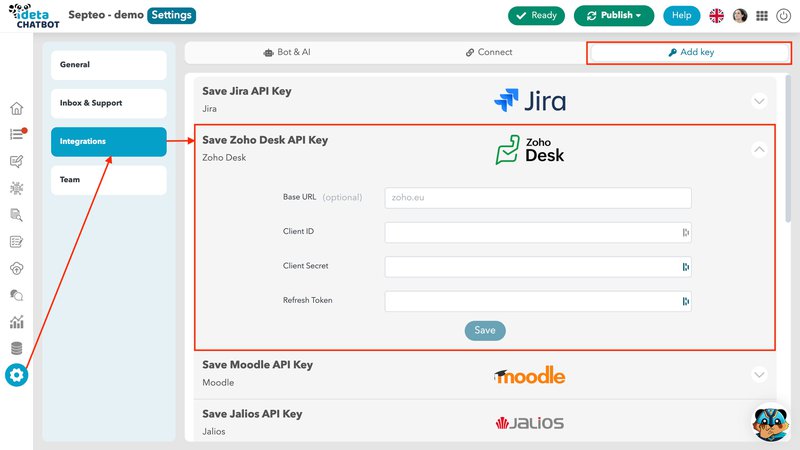Click the power logout icon
This screenshot has width=800, height=450.
[x=783, y=16]
